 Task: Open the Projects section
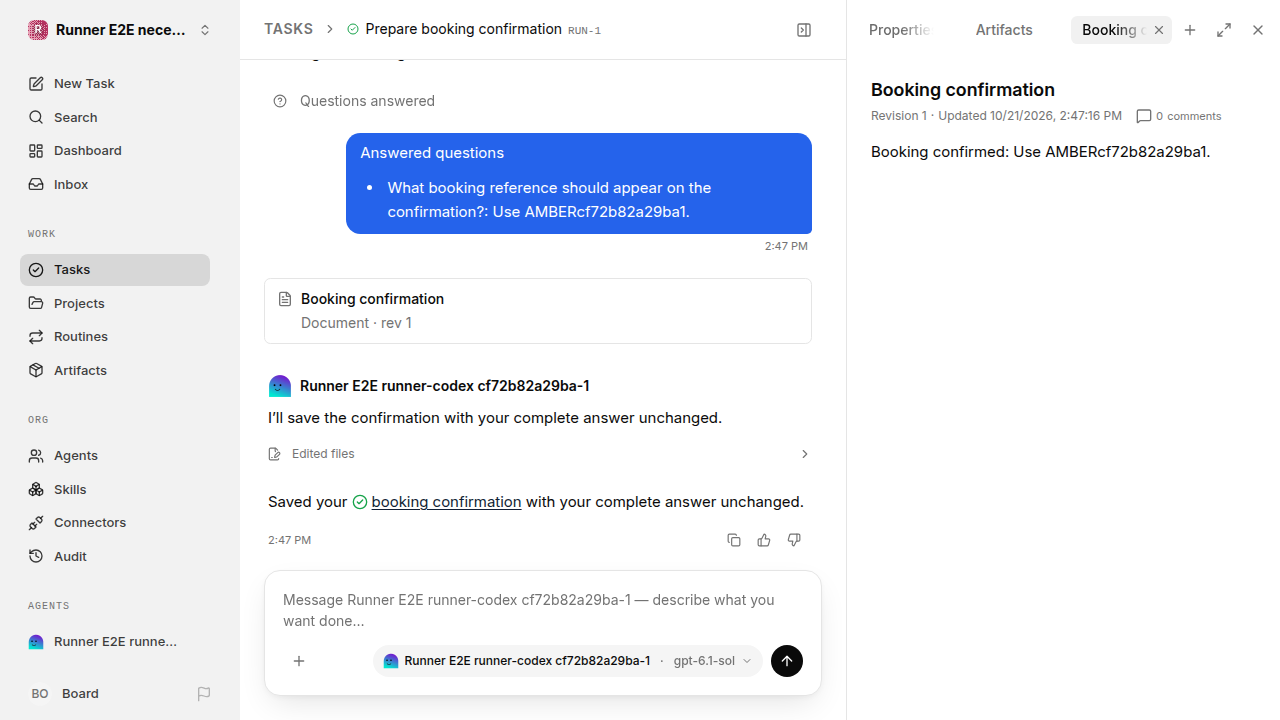coord(115,303)
